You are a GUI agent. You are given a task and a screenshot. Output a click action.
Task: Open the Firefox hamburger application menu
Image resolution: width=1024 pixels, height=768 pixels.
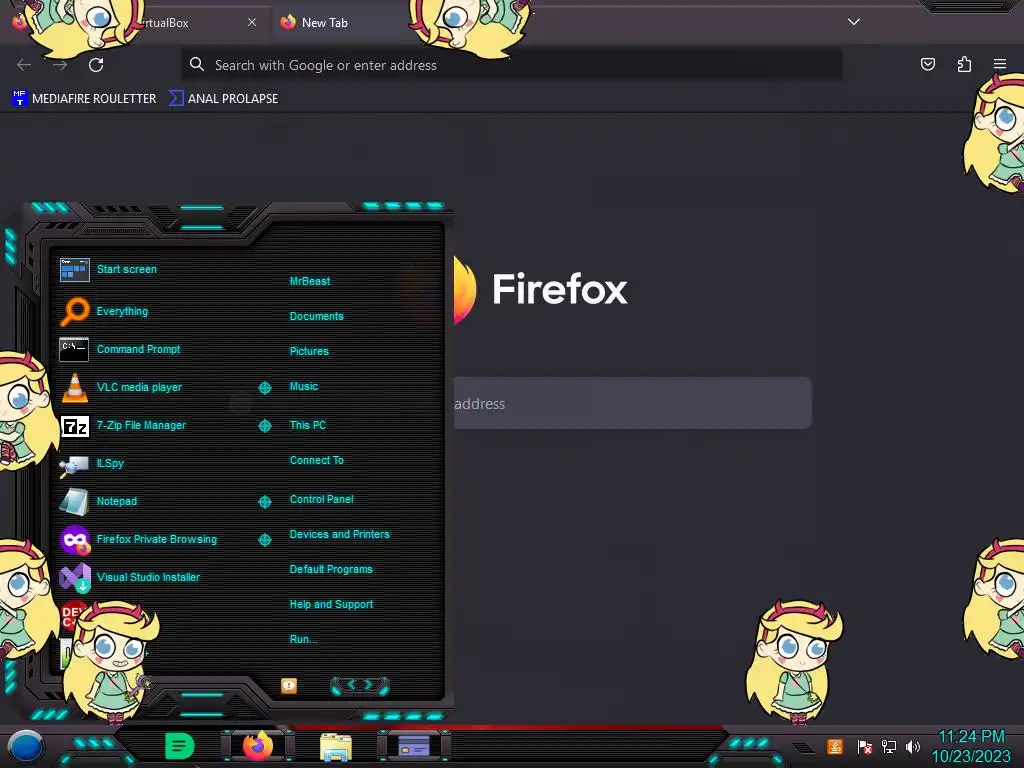coord(1000,64)
